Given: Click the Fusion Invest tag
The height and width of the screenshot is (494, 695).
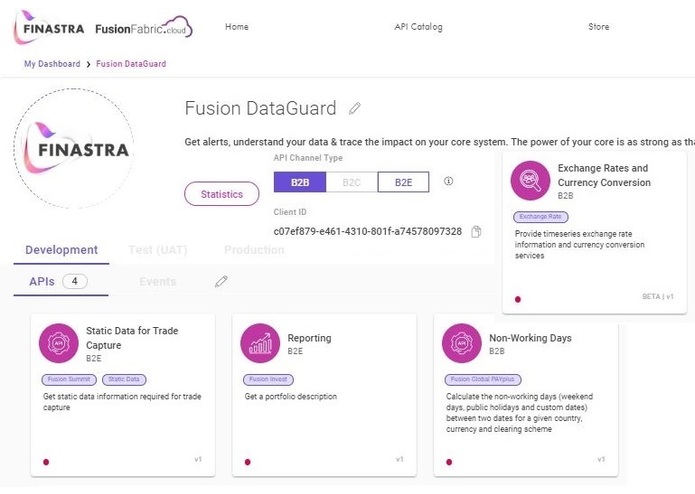Looking at the screenshot, I should click(x=268, y=379).
